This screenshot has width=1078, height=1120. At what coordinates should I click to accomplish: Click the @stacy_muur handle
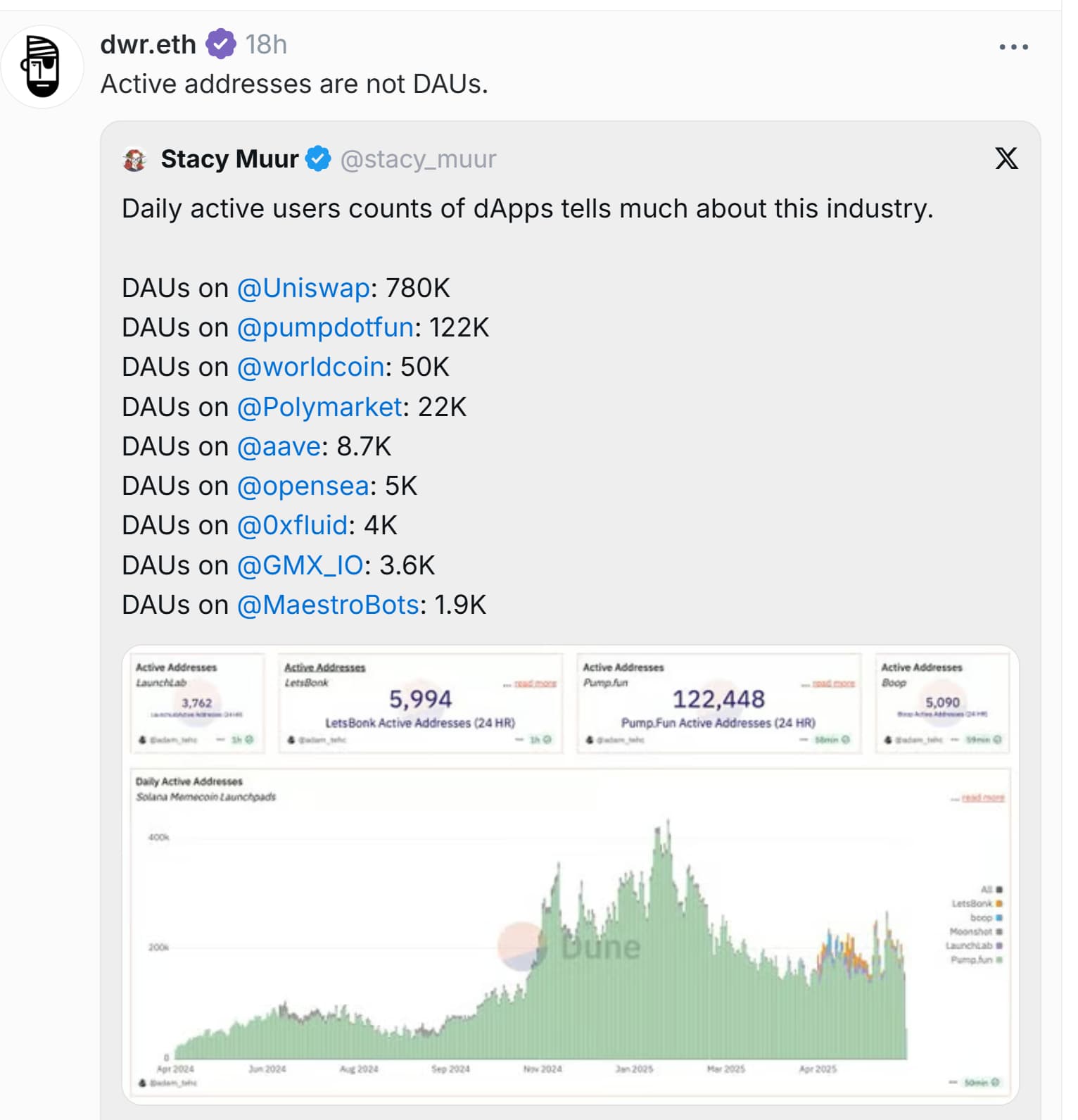pos(418,159)
